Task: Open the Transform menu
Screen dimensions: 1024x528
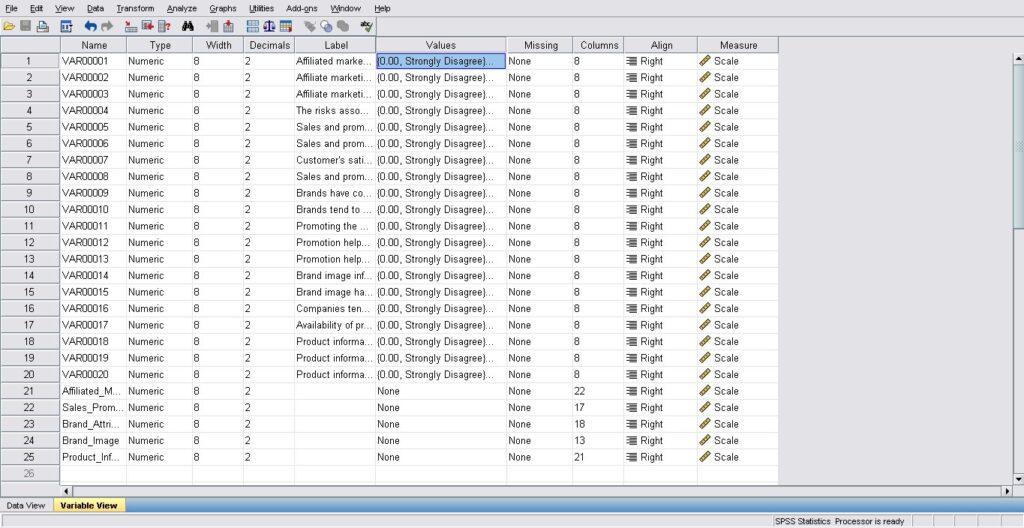Action: coord(135,8)
